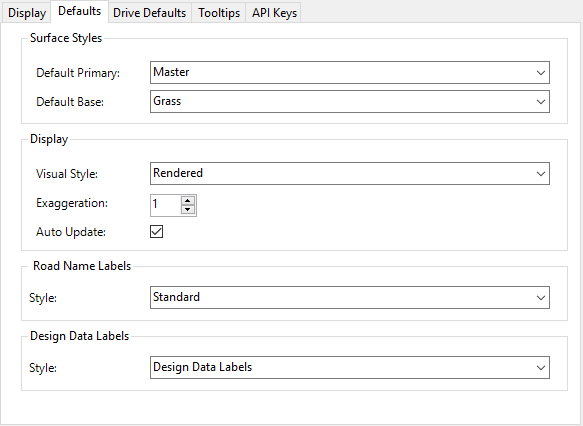Expand the Visual Style dropdown arrow
Screen dimensions: 583x426
tap(541, 174)
